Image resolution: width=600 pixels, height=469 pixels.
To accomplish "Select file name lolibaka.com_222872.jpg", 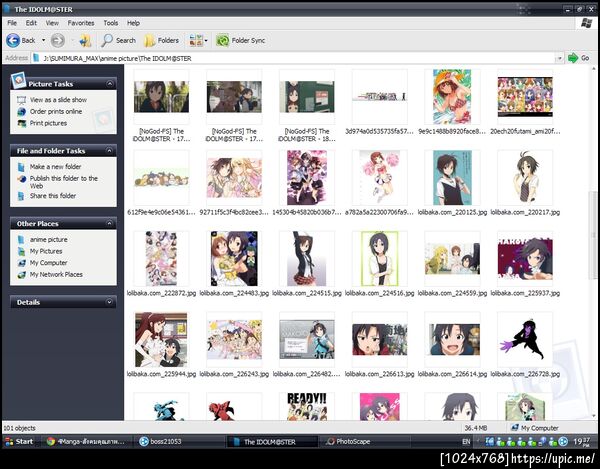I will [x=161, y=293].
